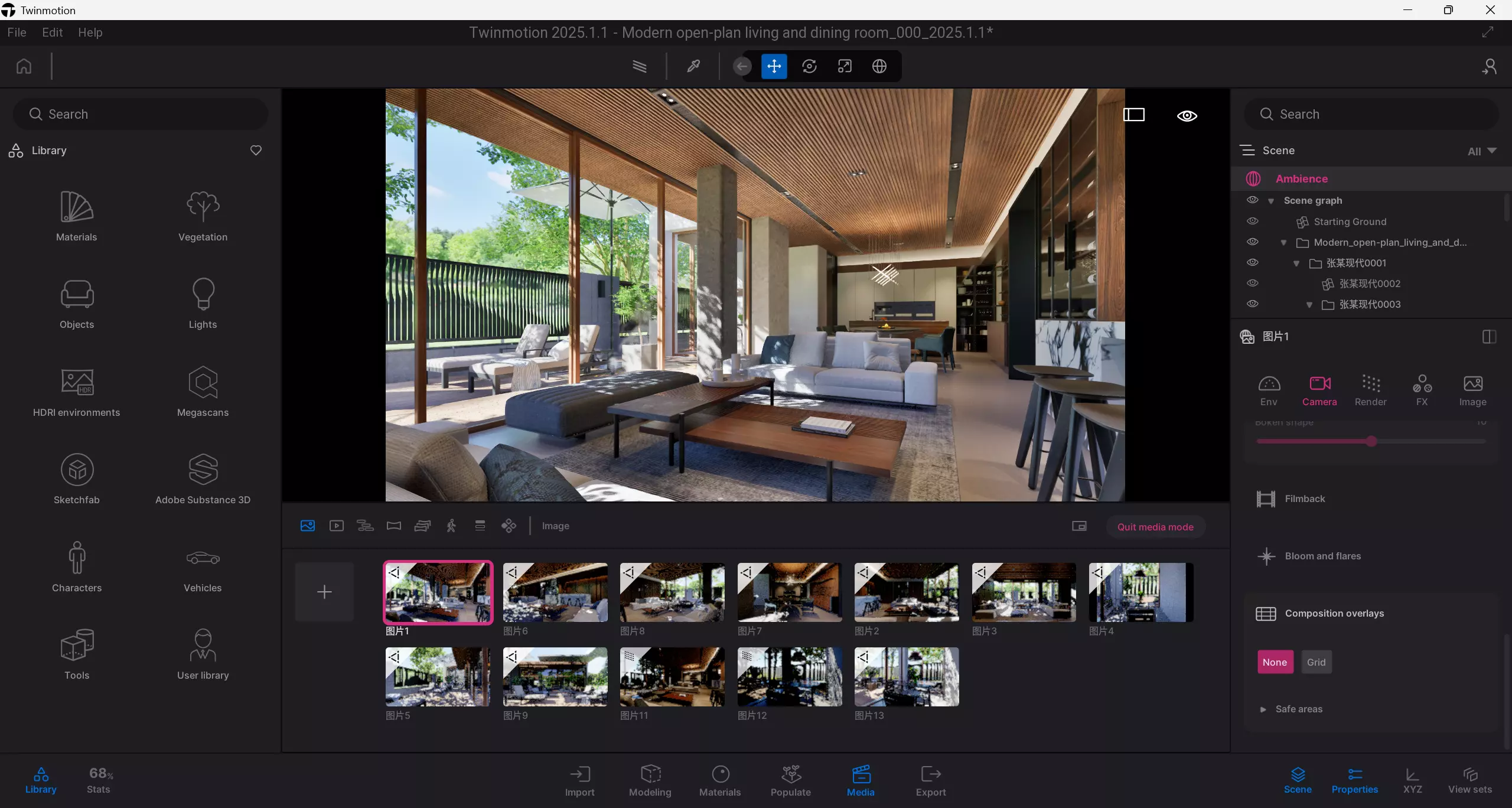Click the eyedropper material picker tool
This screenshot has height=808, width=1512.
click(693, 66)
